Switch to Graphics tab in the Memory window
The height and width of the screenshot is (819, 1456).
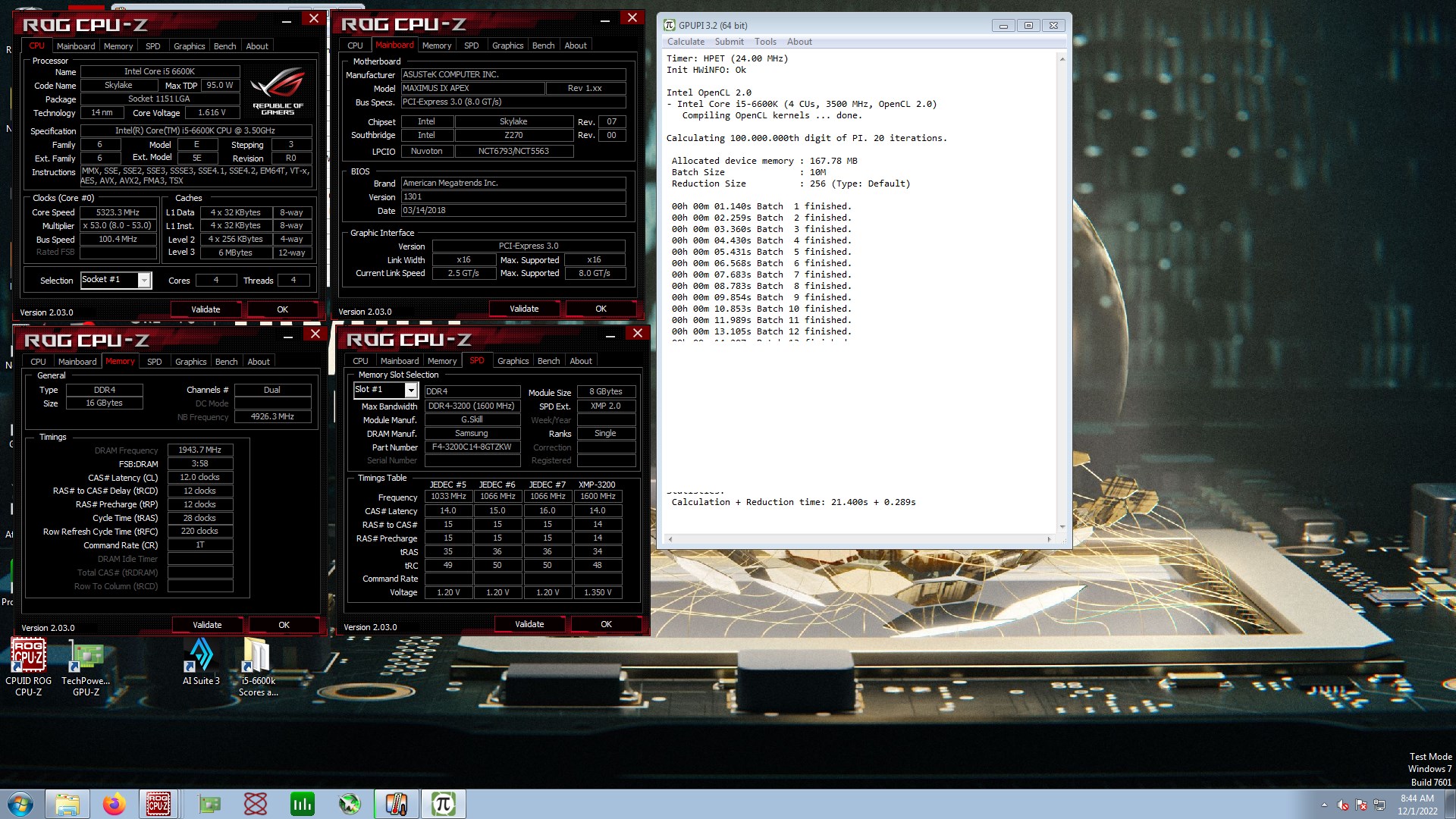[190, 362]
